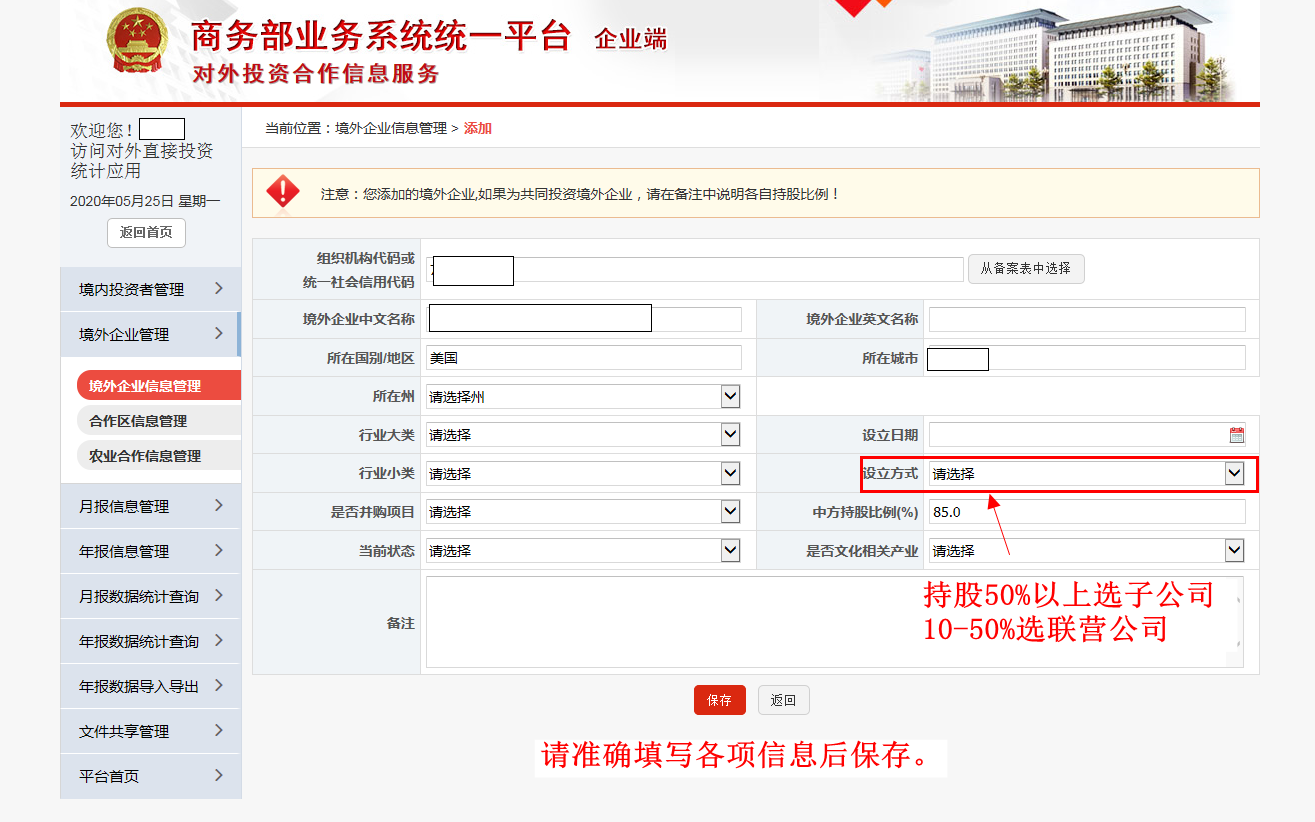
Task: Click the 境外企业英文名称 input field
Action: [1086, 319]
